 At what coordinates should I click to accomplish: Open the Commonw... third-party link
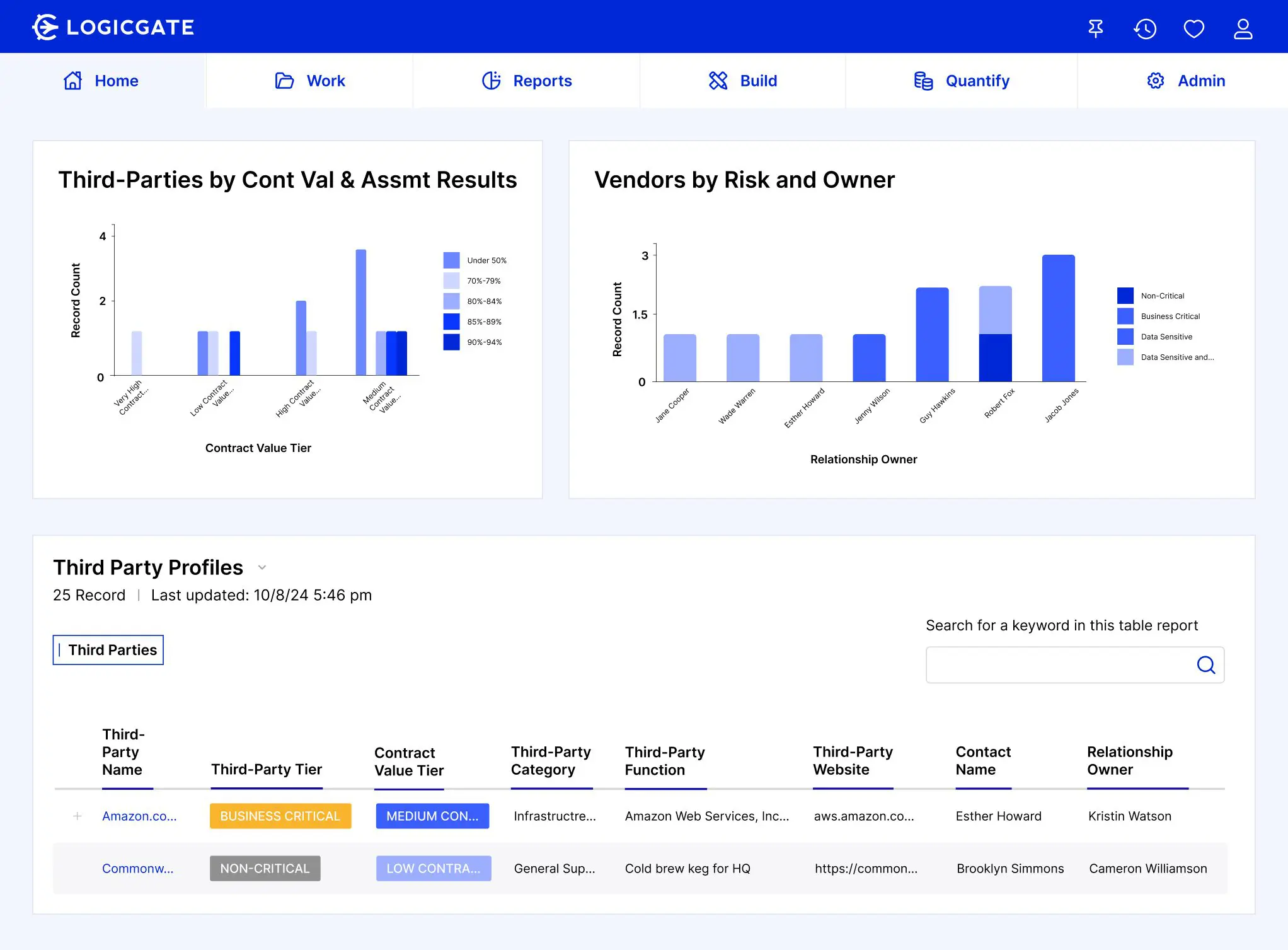[x=137, y=868]
